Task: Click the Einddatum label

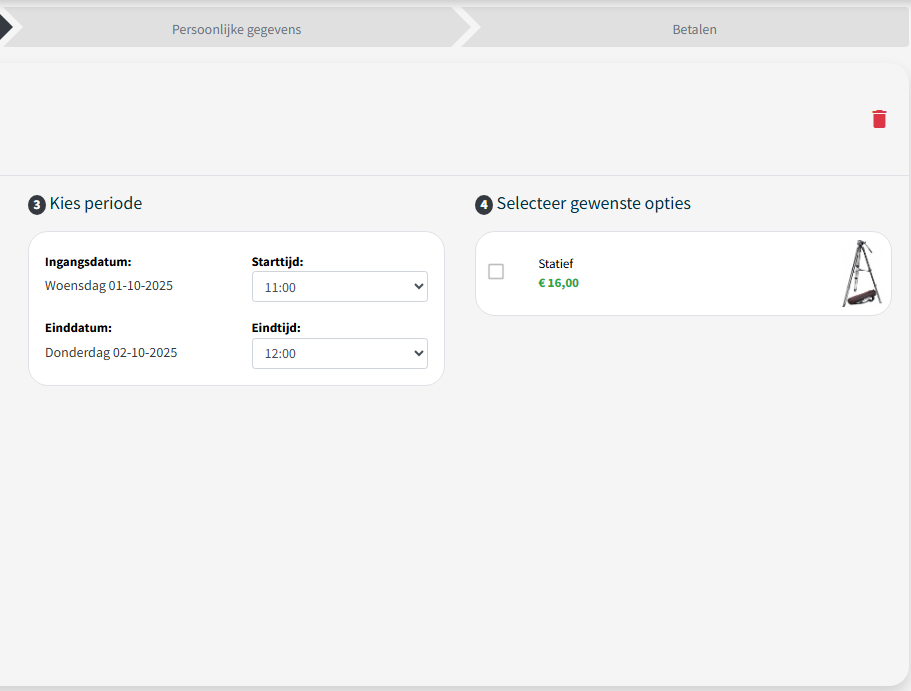Action: click(x=78, y=328)
